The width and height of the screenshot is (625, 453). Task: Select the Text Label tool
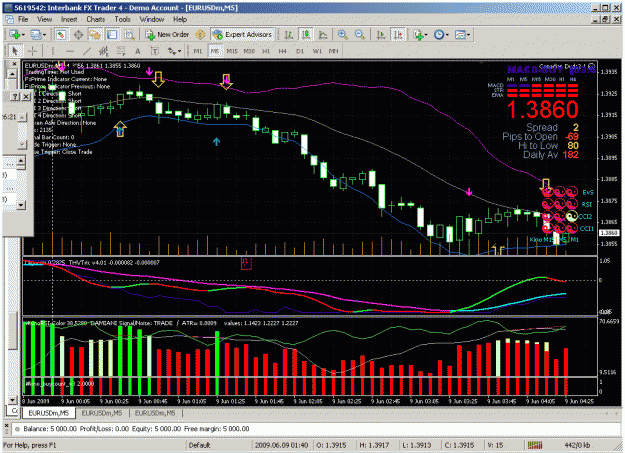point(155,51)
